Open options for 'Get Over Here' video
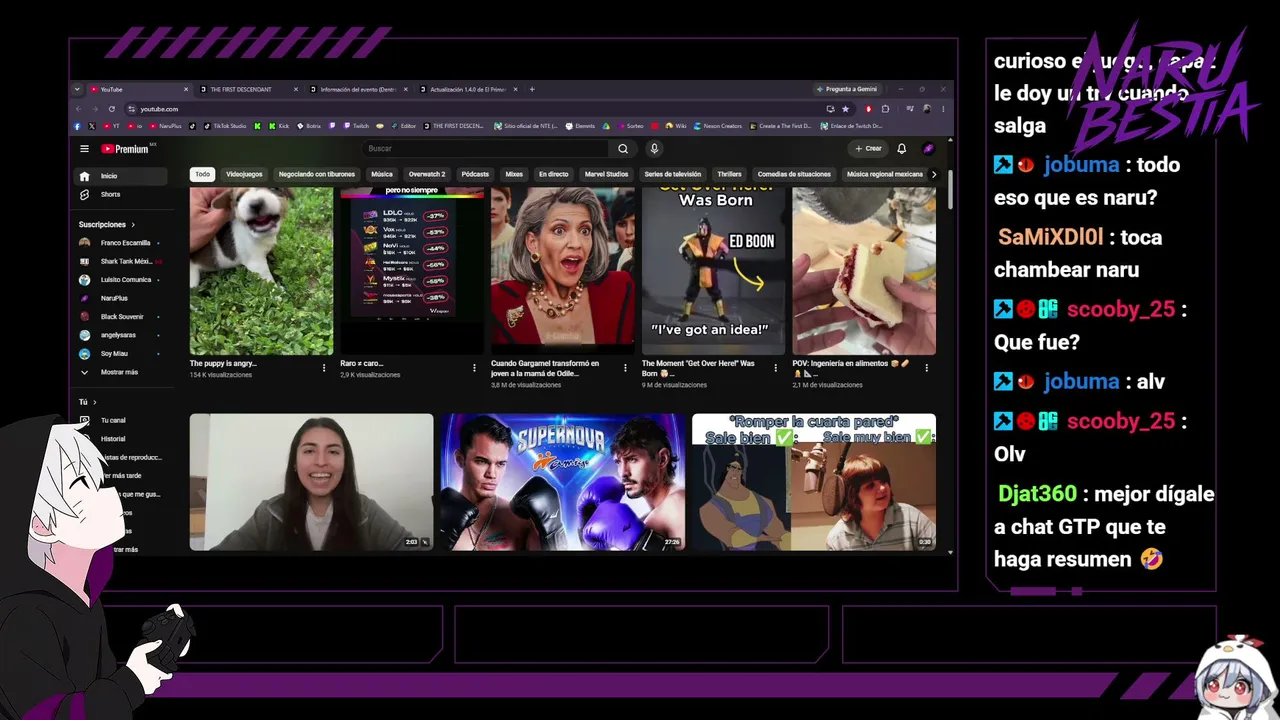Screen dimensions: 1280x720 776,368
